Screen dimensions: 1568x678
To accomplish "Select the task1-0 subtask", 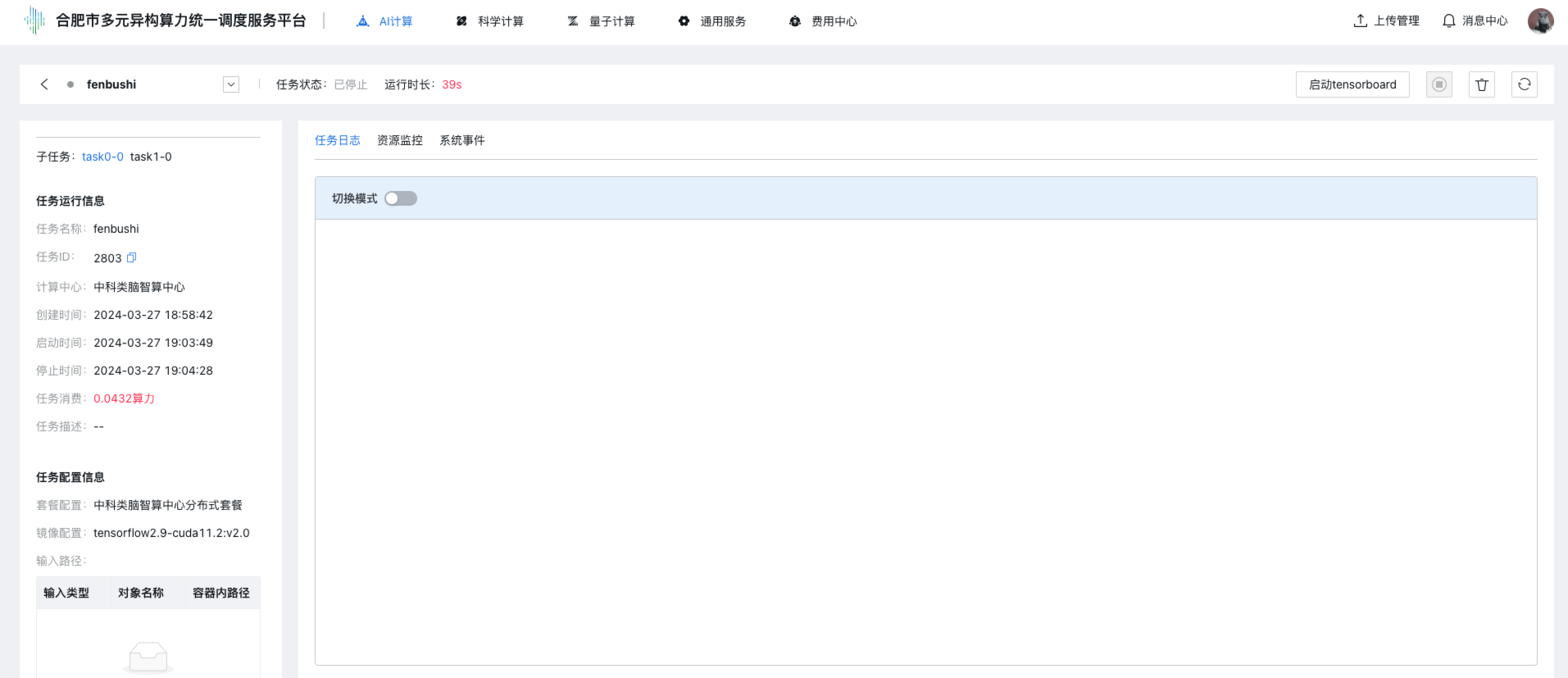I will click(x=151, y=157).
